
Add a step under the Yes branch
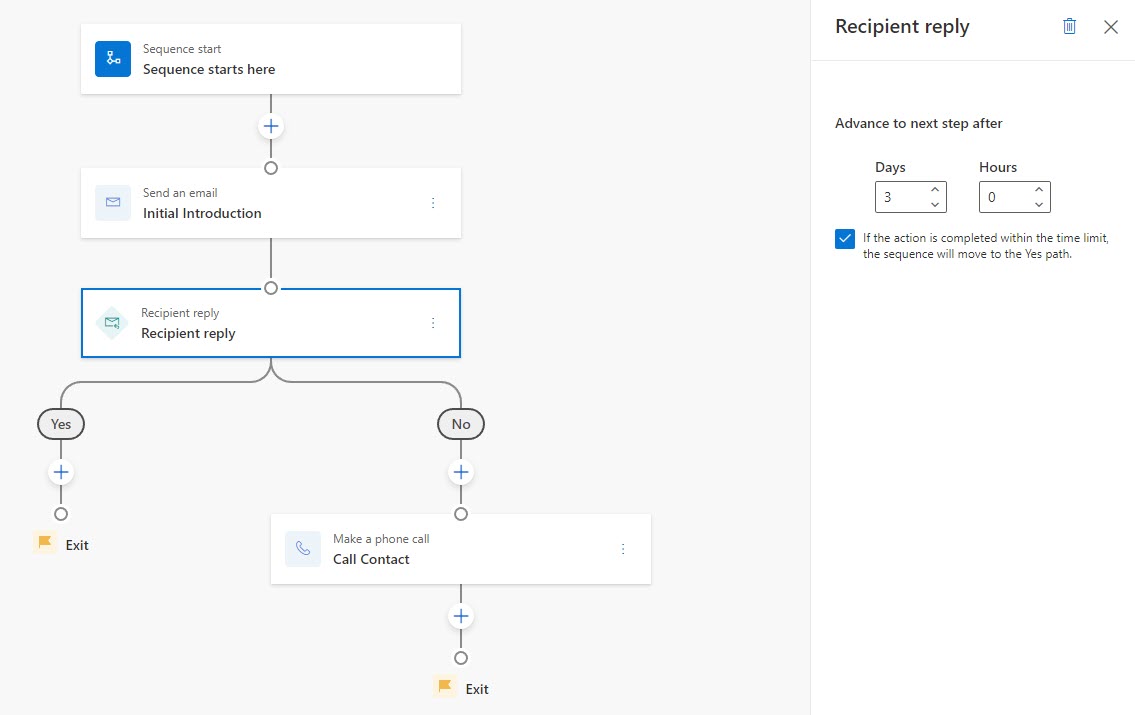[61, 472]
